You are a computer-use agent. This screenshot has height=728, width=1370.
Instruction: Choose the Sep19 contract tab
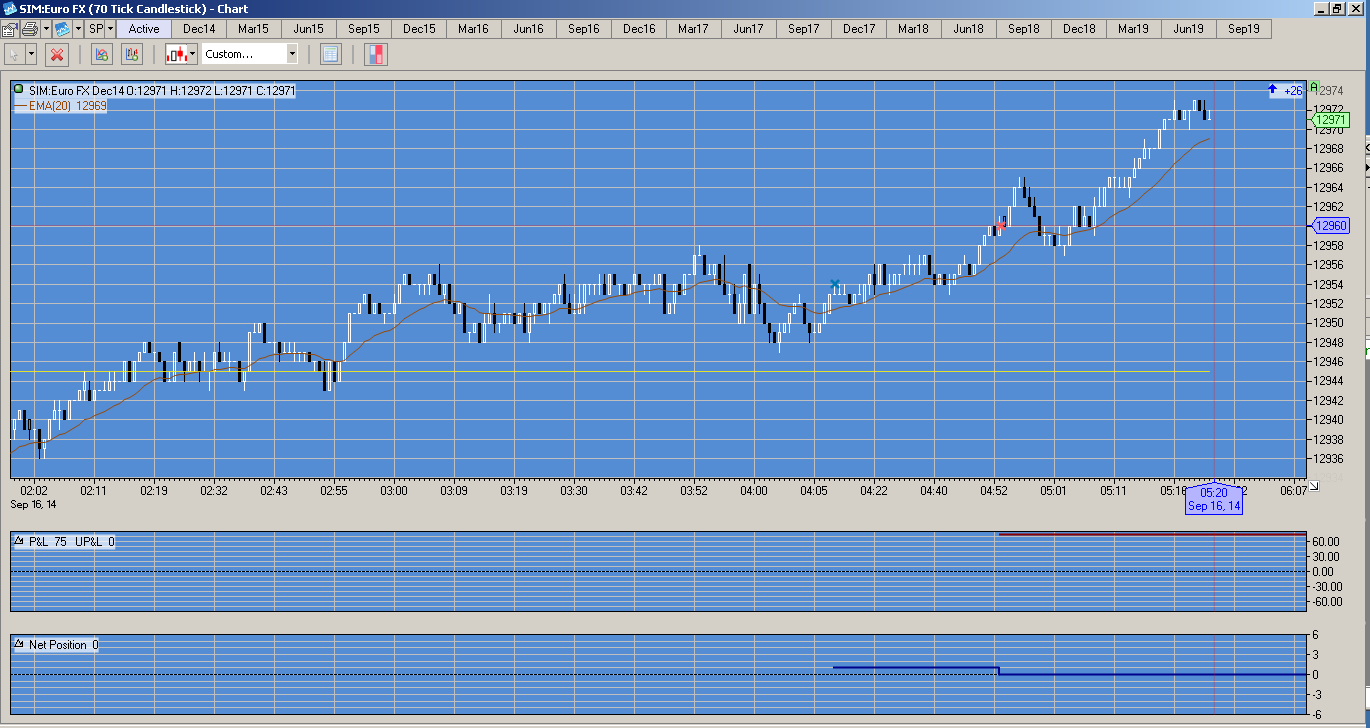pyautogui.click(x=1244, y=28)
